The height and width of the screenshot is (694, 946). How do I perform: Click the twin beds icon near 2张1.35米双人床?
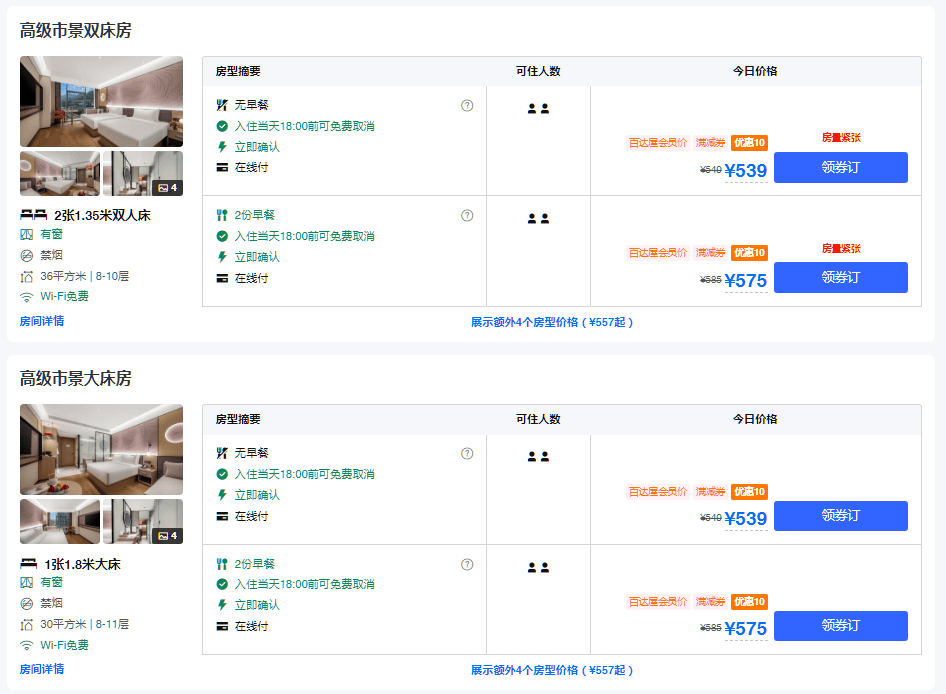point(34,214)
